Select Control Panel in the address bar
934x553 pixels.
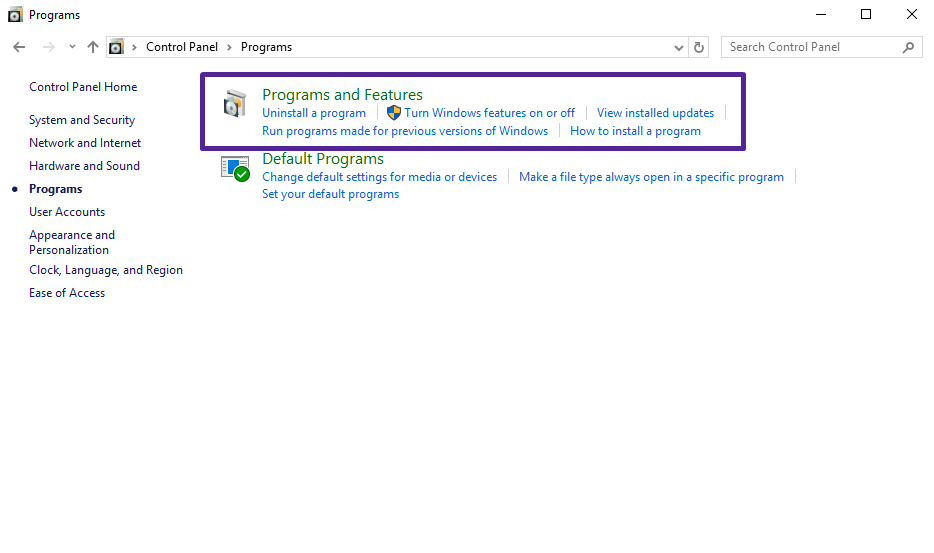(x=182, y=47)
